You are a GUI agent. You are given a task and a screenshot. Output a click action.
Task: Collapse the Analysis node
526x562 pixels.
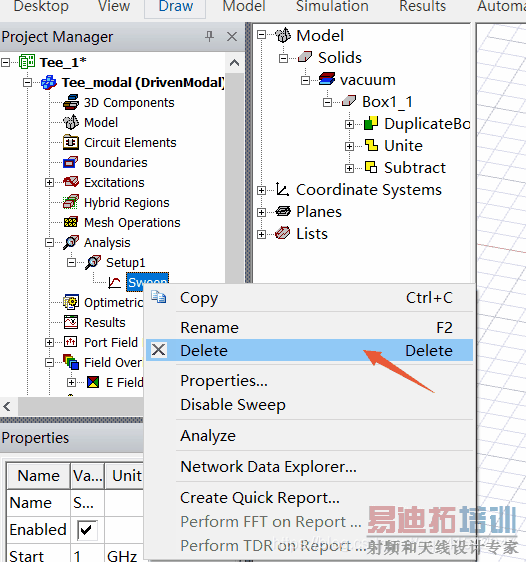(49, 243)
